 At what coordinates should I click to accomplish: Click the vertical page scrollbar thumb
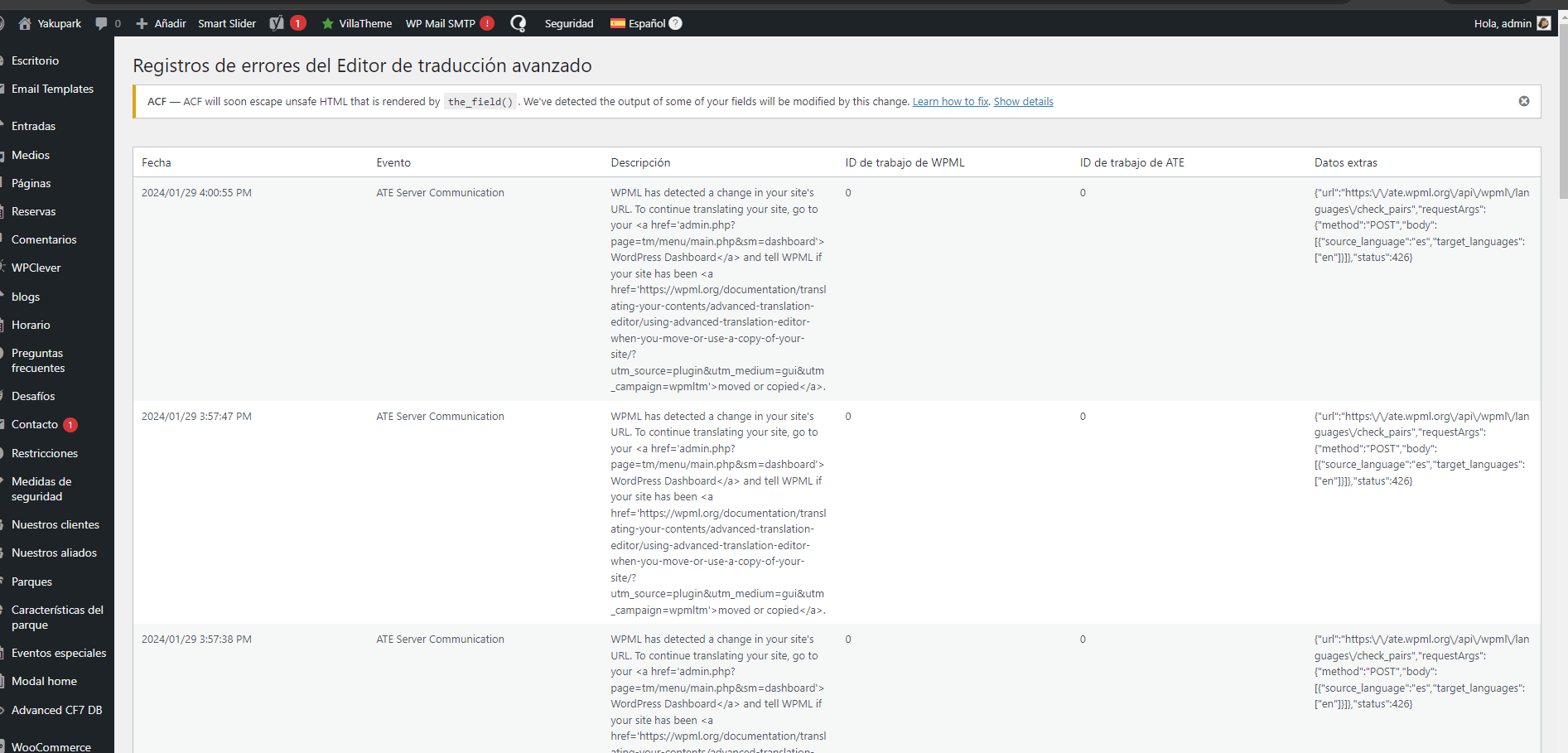pyautogui.click(x=1563, y=112)
